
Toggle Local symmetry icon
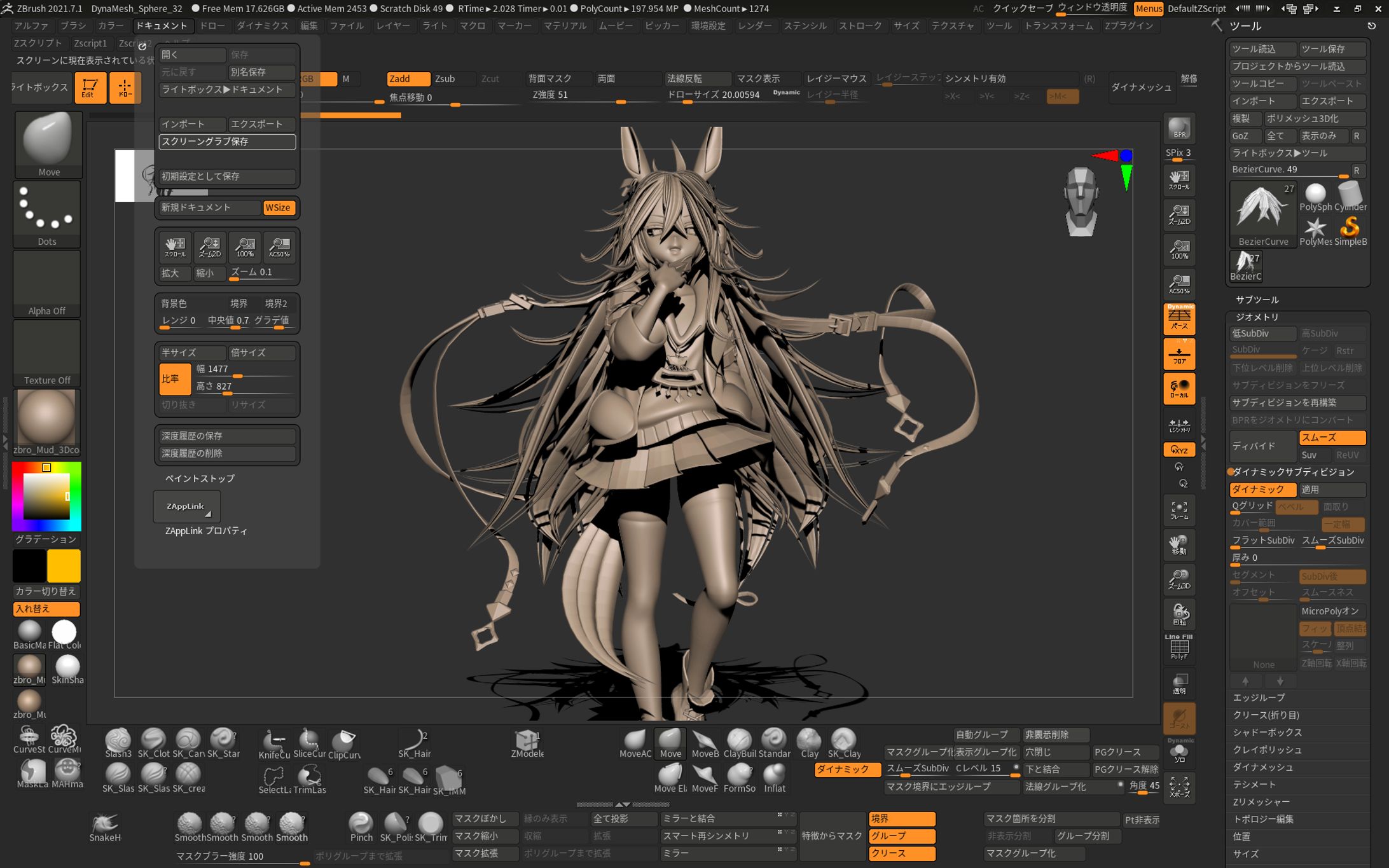1179,389
